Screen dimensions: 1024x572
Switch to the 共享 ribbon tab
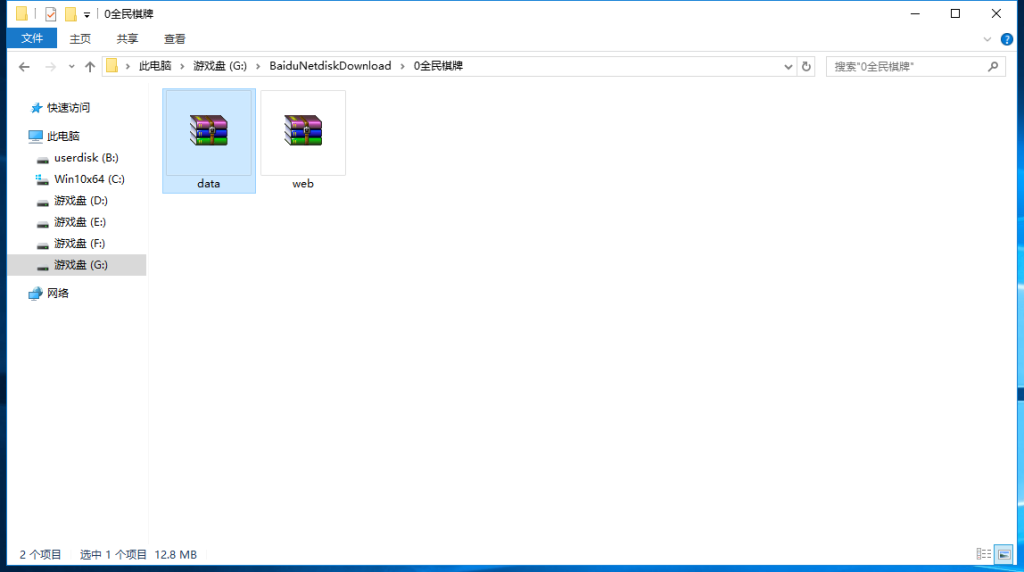(127, 39)
